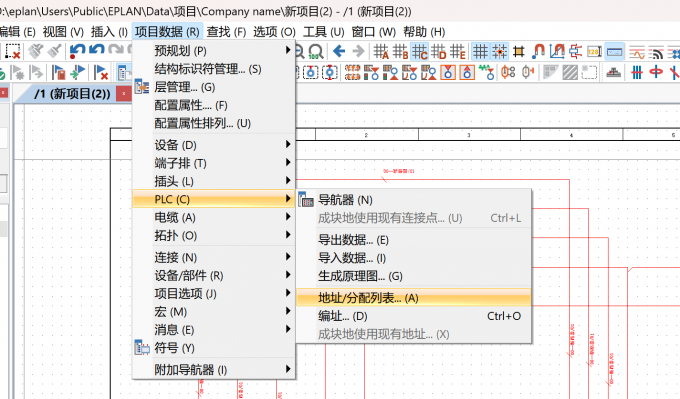Viewport: 680px width, 399px height.
Task: Click the flag with green arrow icon
Action: pyautogui.click(x=77, y=72)
